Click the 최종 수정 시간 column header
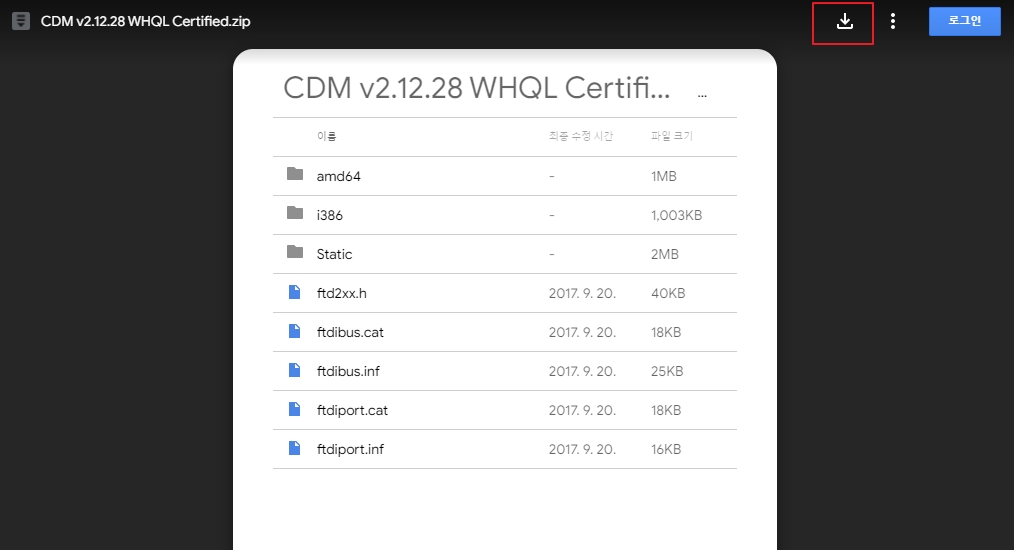1014x550 pixels. pyautogui.click(x=581, y=136)
